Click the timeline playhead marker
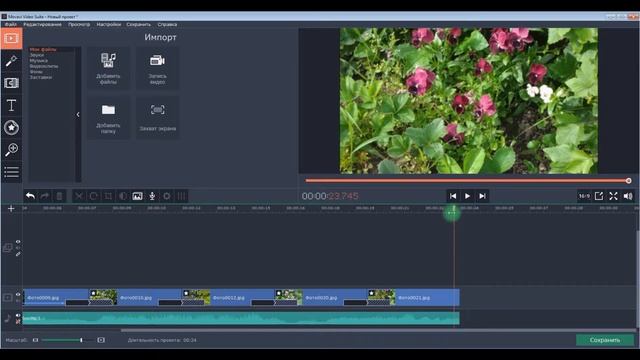Viewport: 640px width, 360px height. [x=452, y=213]
